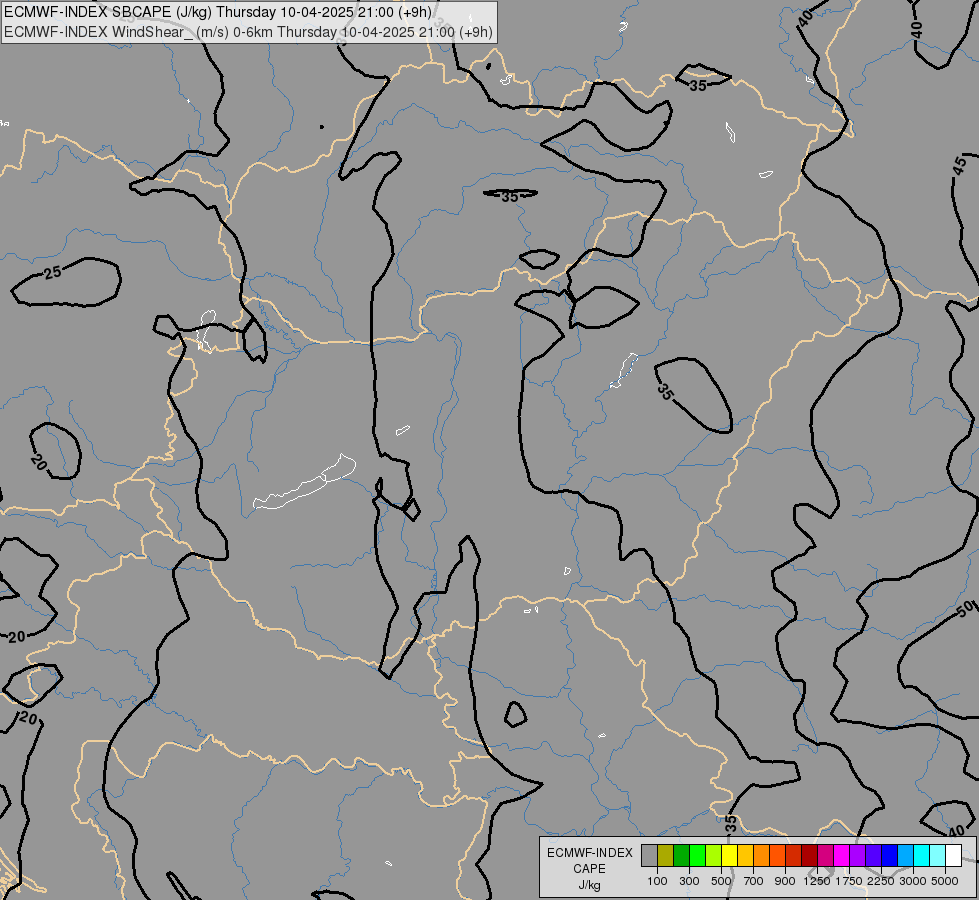The width and height of the screenshot is (979, 900).
Task: Click the legend value '1250'
Action: 817,881
